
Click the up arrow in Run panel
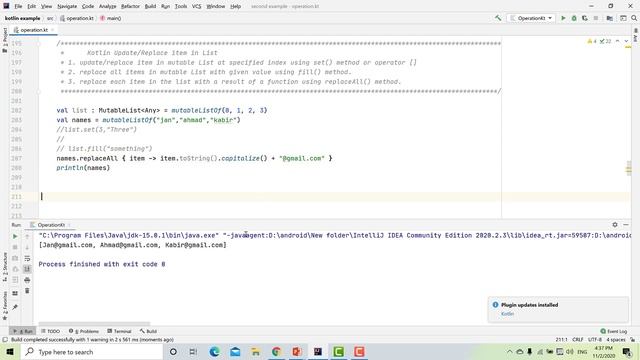point(27,236)
